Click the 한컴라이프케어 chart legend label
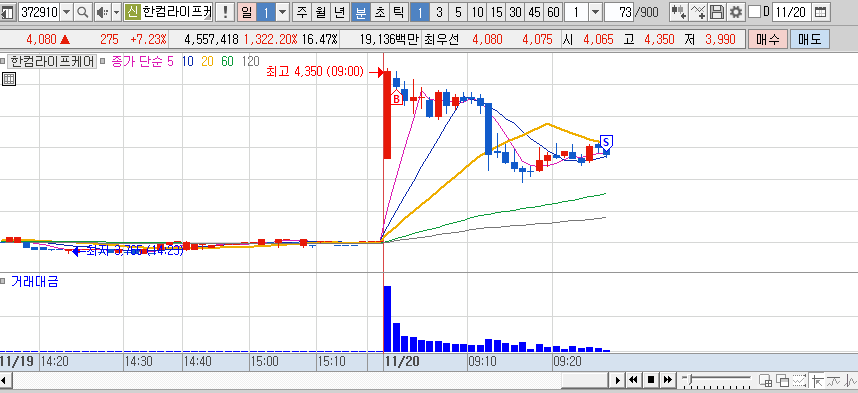 pos(52,61)
